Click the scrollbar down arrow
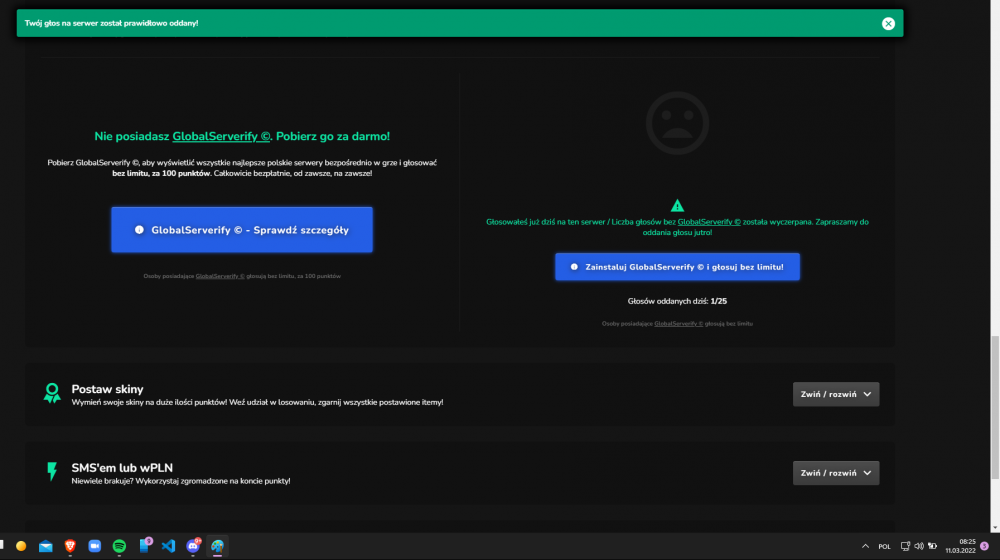 pyautogui.click(x=994, y=528)
